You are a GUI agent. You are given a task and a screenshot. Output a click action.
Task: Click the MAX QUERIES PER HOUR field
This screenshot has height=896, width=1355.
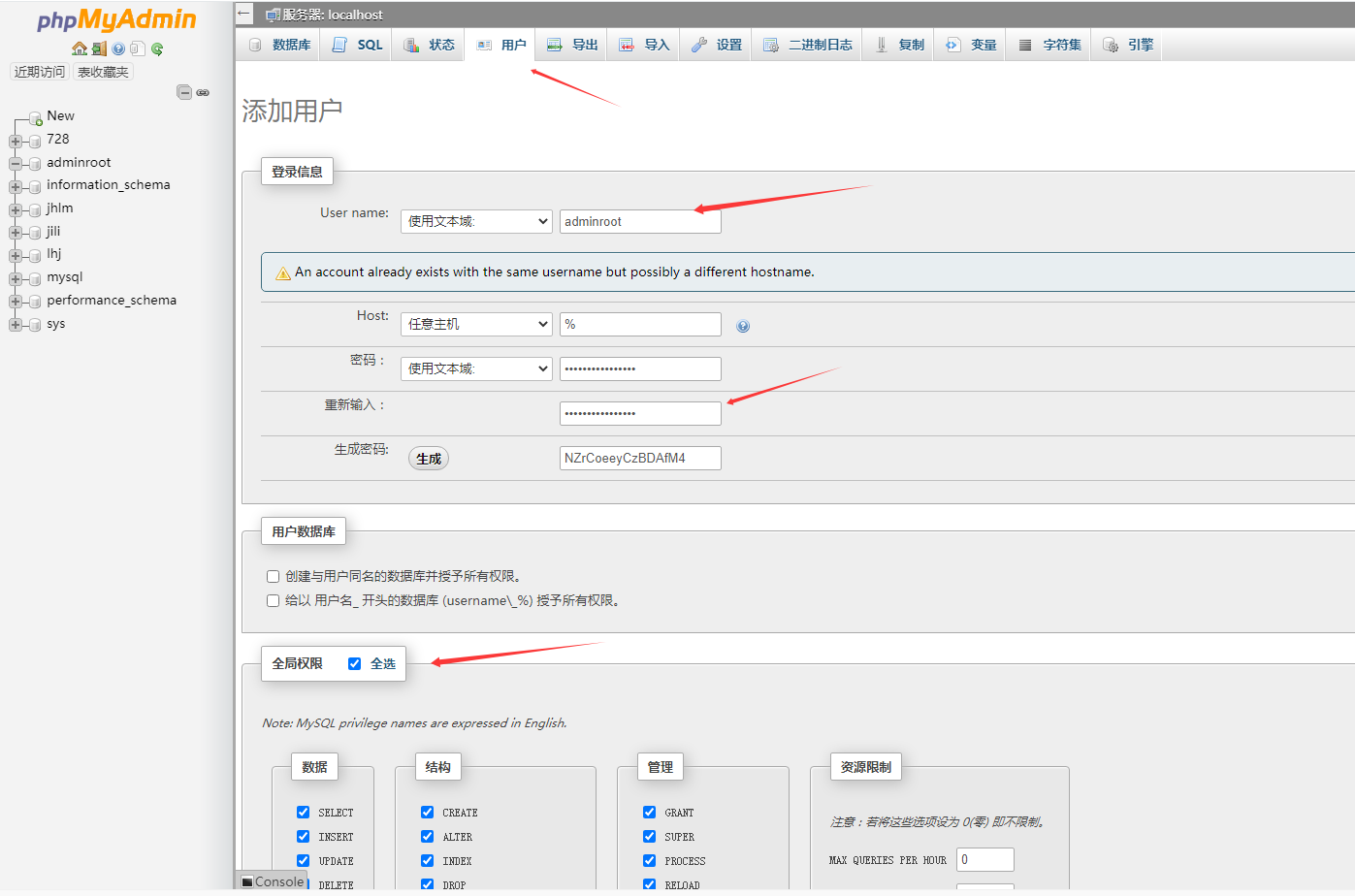(985, 860)
